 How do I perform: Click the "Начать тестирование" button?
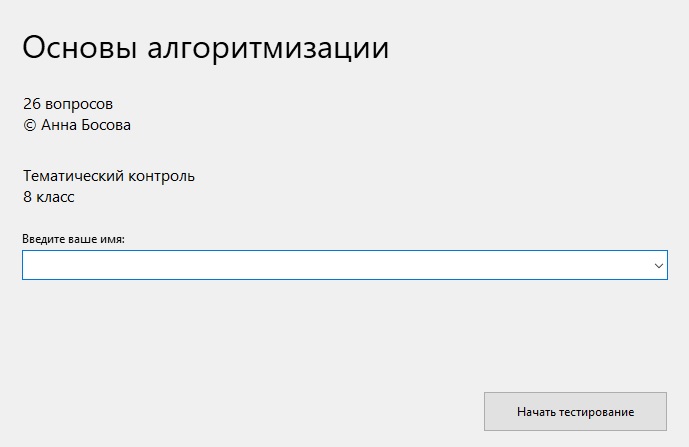(575, 411)
